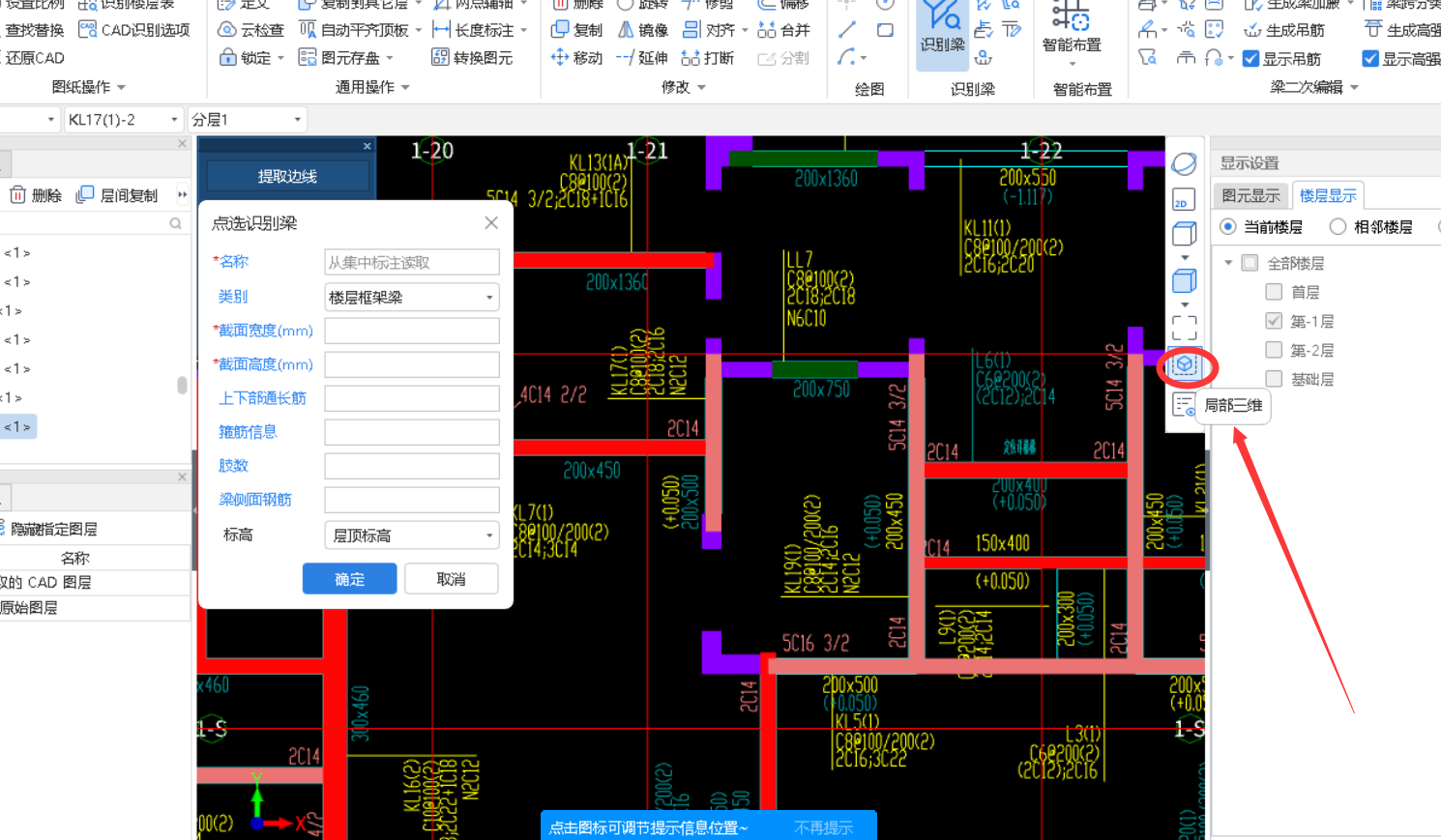
Task: Switch to the 楼层显示 tab
Action: pyautogui.click(x=1328, y=195)
